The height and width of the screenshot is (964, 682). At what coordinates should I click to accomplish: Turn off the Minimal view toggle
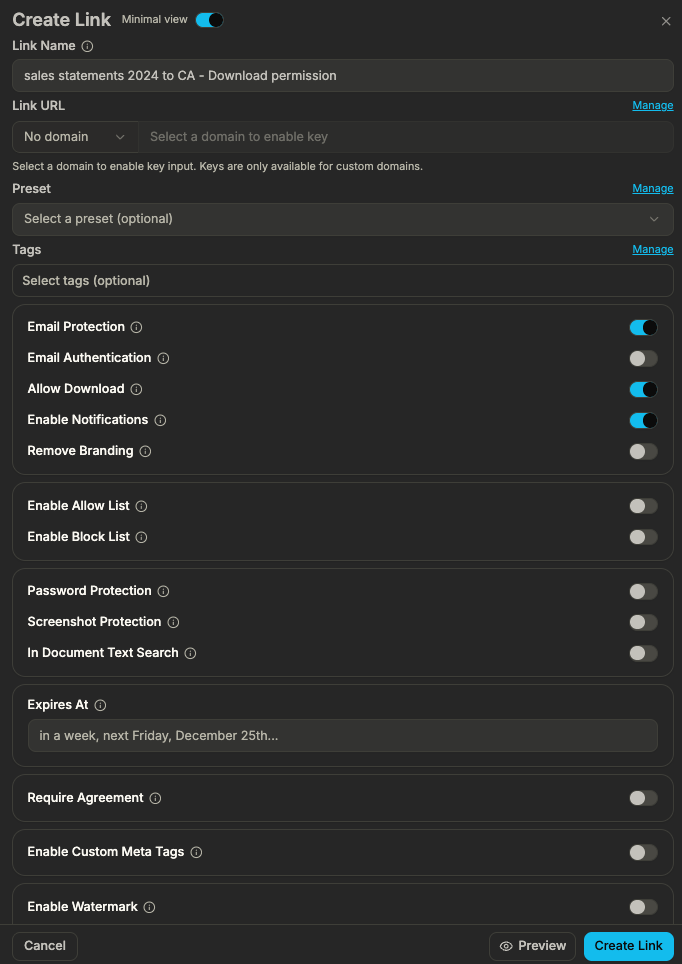tap(208, 19)
